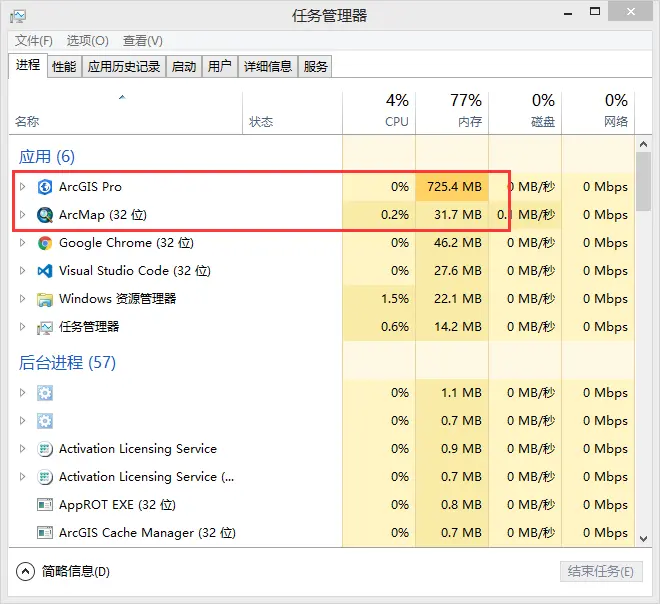Select the 进程 tab

point(28,65)
